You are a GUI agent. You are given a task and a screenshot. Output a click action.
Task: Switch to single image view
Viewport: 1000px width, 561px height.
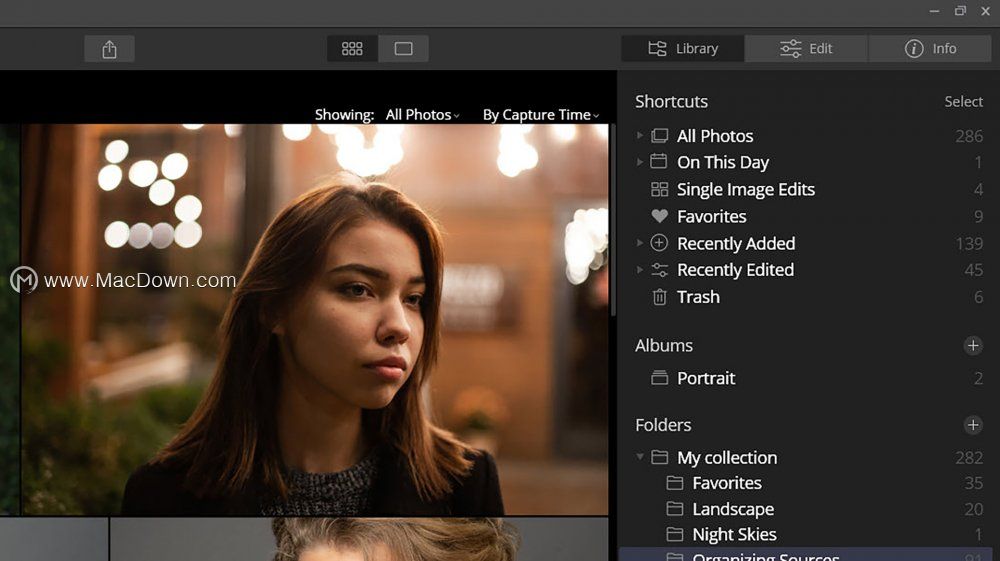[403, 49]
